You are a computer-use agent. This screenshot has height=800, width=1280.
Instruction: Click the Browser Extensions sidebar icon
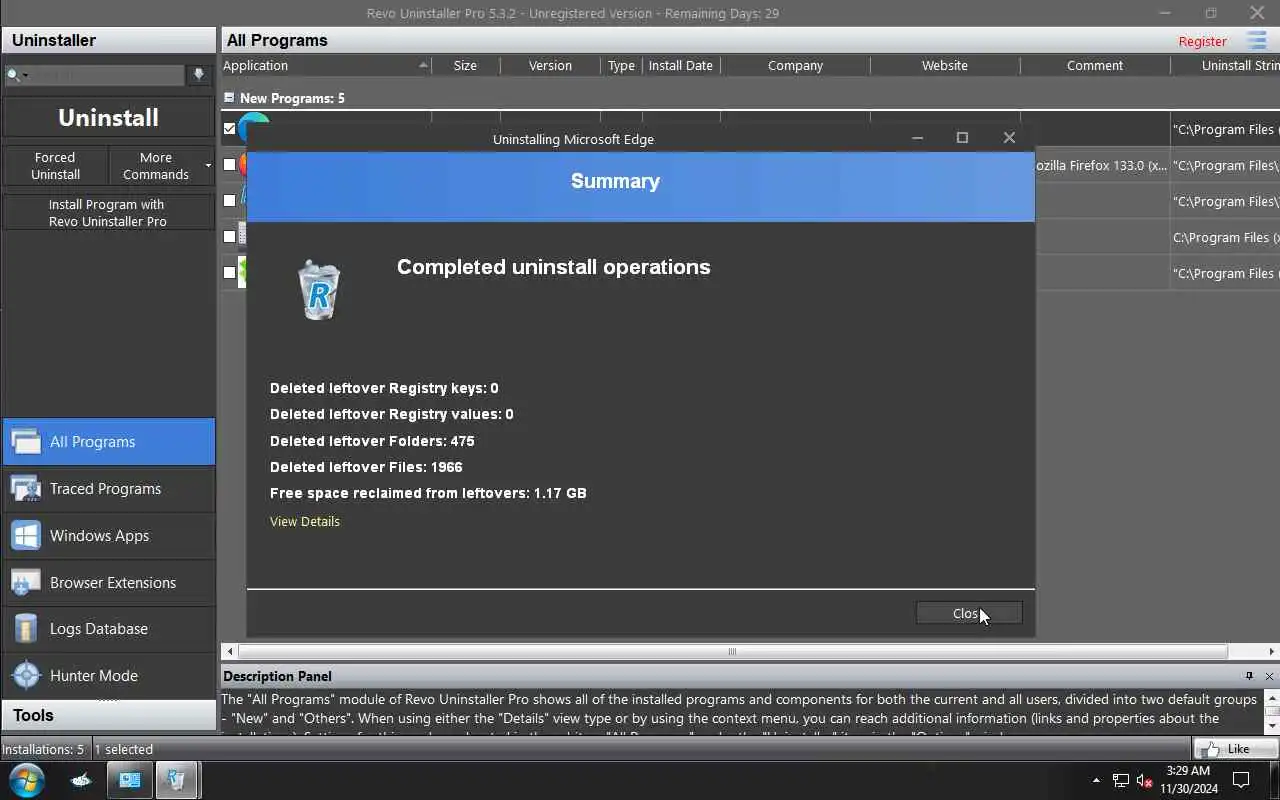[26, 582]
